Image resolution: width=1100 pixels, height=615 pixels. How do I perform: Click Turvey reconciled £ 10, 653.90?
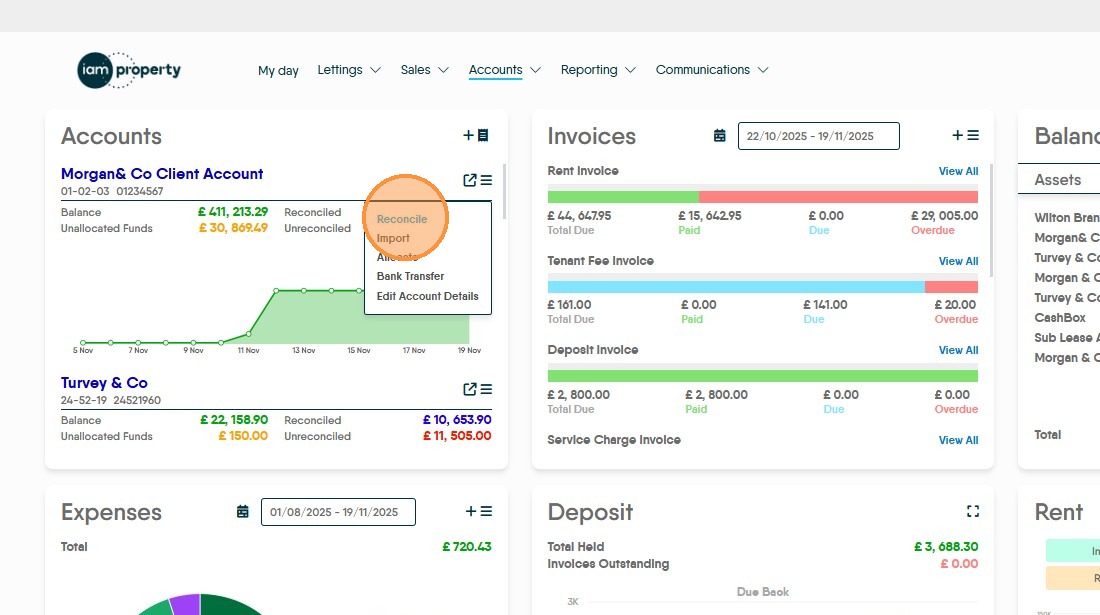click(457, 419)
